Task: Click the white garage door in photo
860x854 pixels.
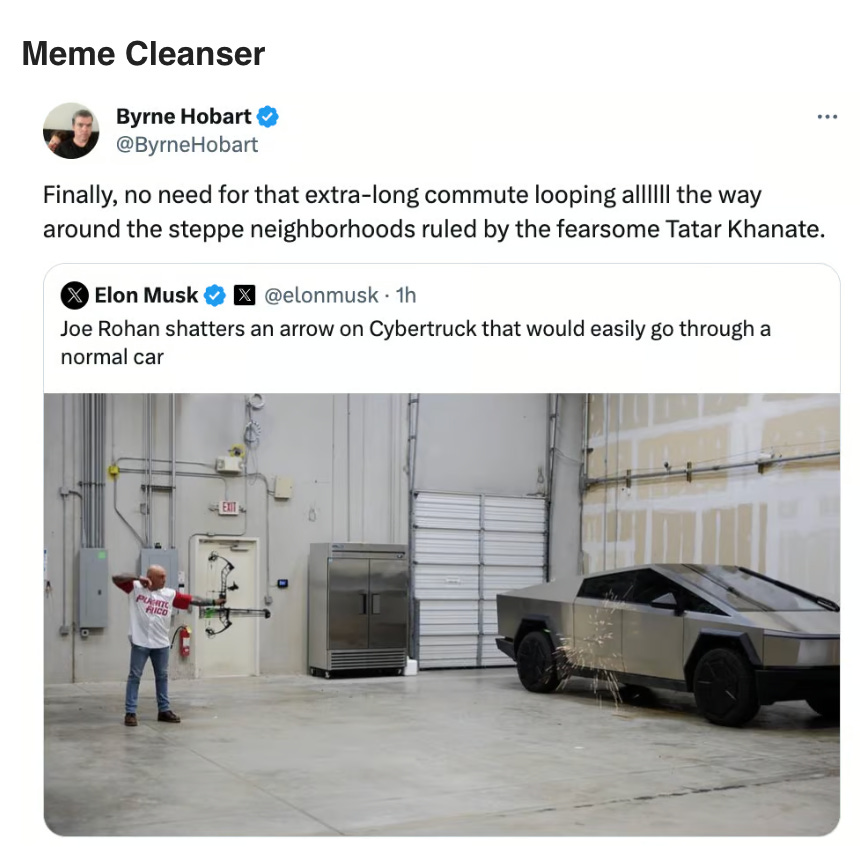Action: [x=480, y=579]
